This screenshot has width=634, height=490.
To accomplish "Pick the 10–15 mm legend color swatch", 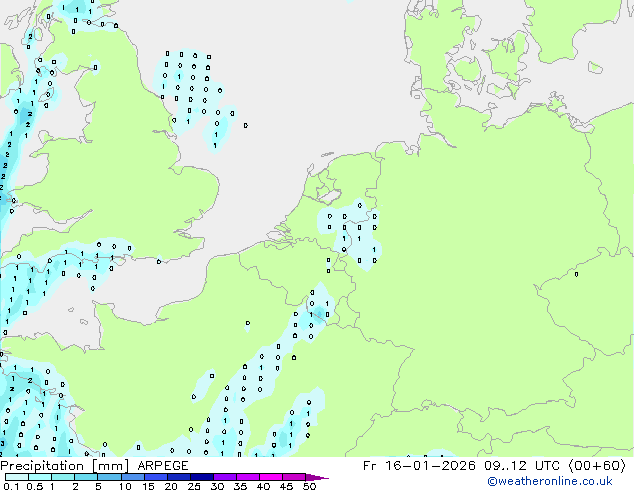I will (132, 477).
